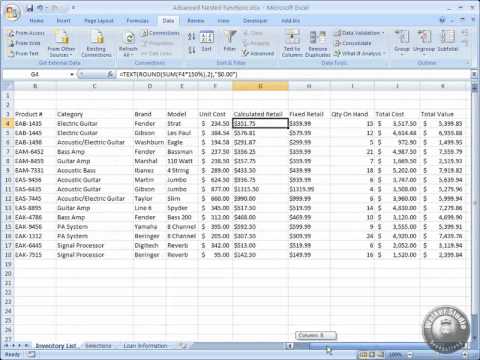Click Remove Duplicates icon
The image size is (480, 360).
317,43
